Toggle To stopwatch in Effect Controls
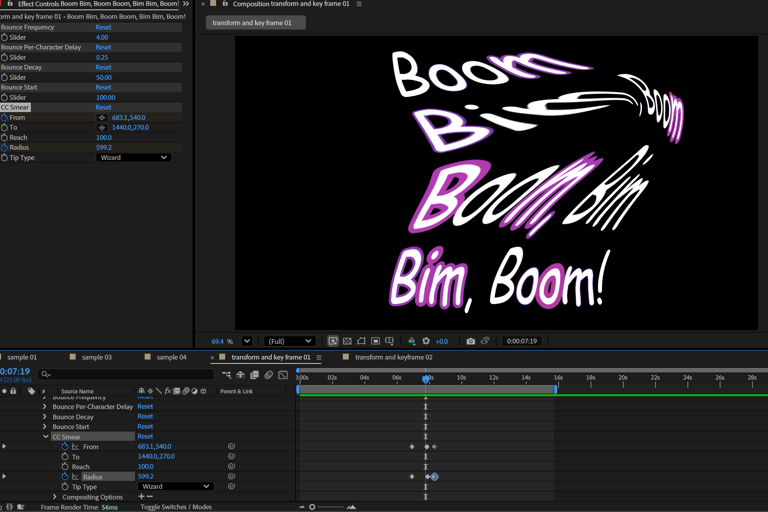Viewport: 768px width, 512px height. [4, 127]
